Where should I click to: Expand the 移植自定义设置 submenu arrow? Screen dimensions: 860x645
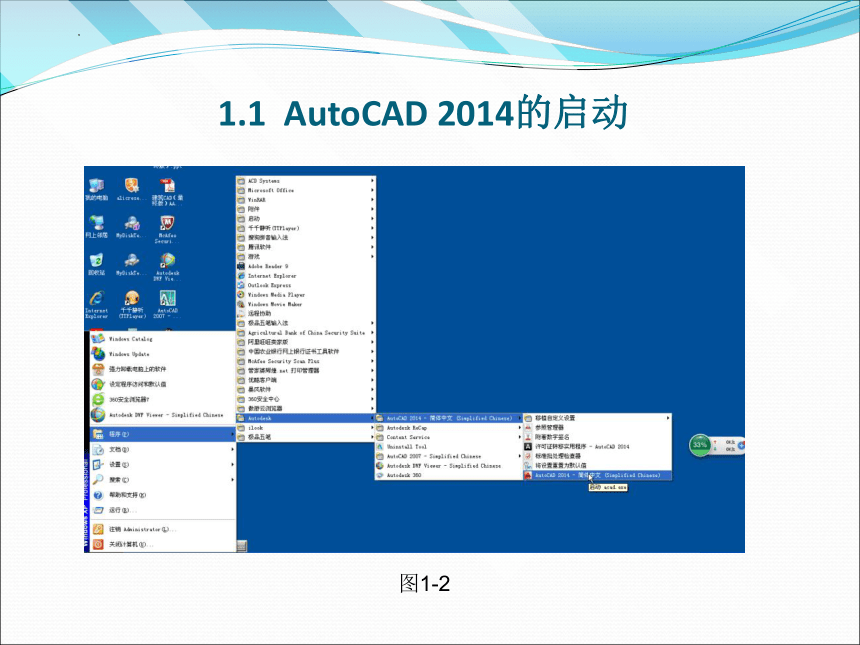click(x=668, y=418)
